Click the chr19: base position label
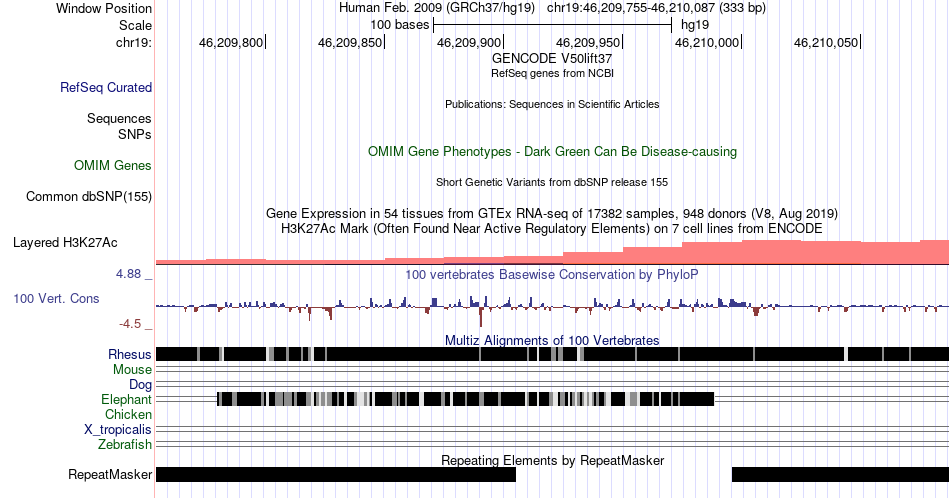 tap(134, 42)
